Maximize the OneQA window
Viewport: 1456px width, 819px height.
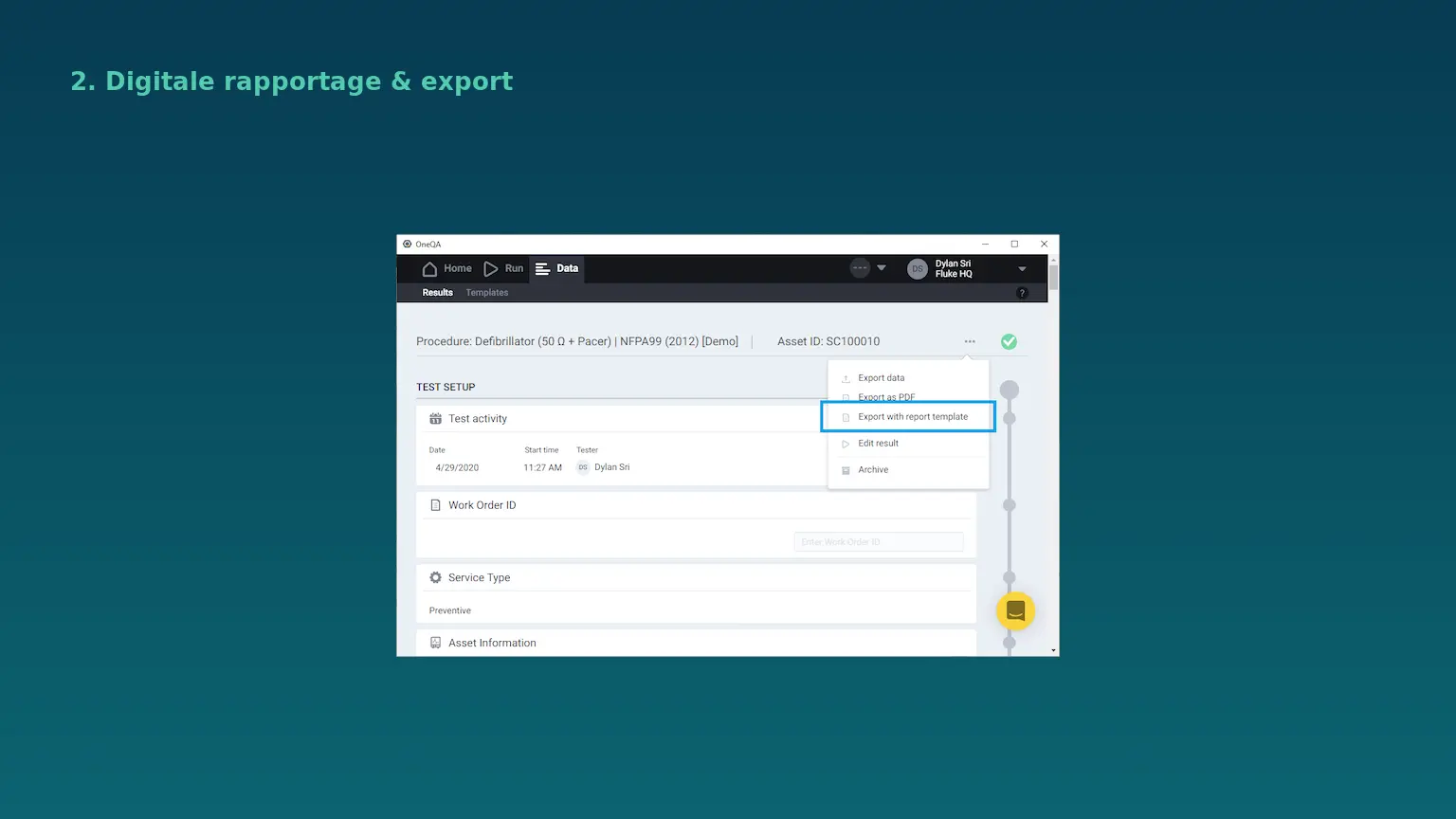pos(1014,245)
